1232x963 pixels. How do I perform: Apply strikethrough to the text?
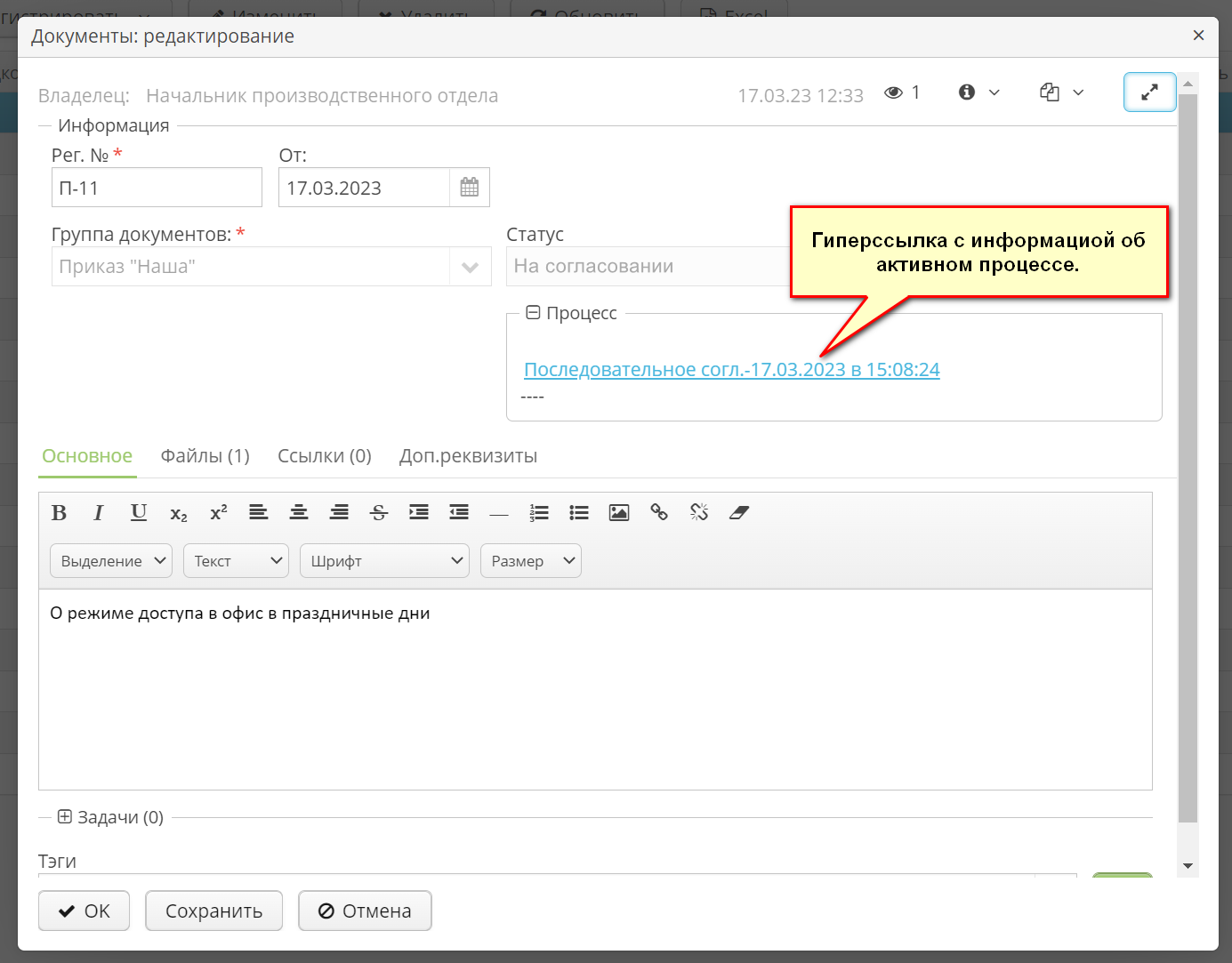379,512
